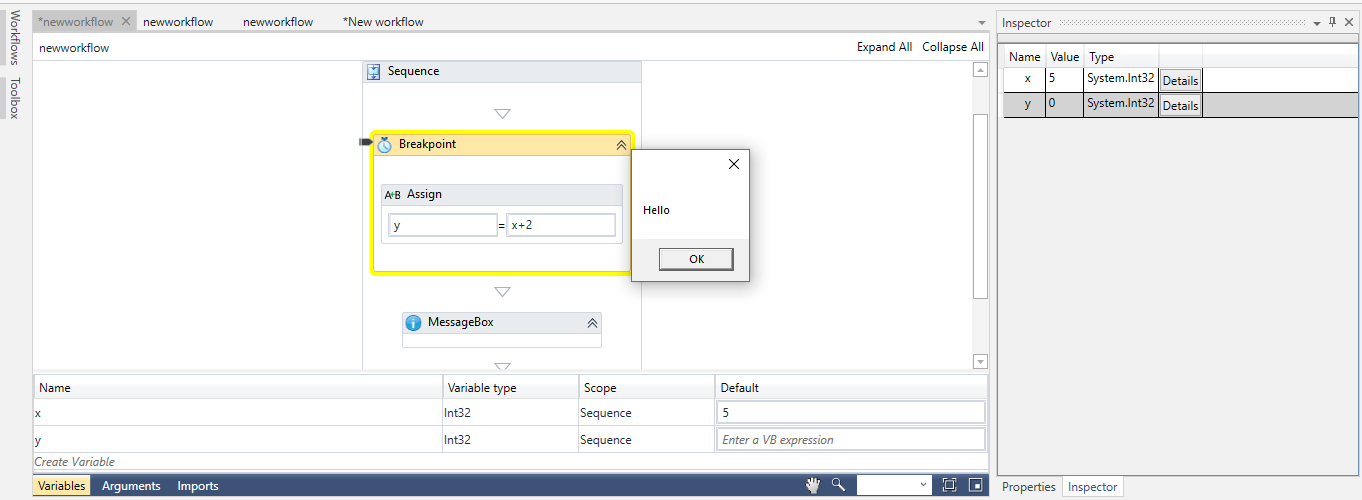Image resolution: width=1362 pixels, height=500 pixels.
Task: Switch to the Arguments tab
Action: (131, 486)
